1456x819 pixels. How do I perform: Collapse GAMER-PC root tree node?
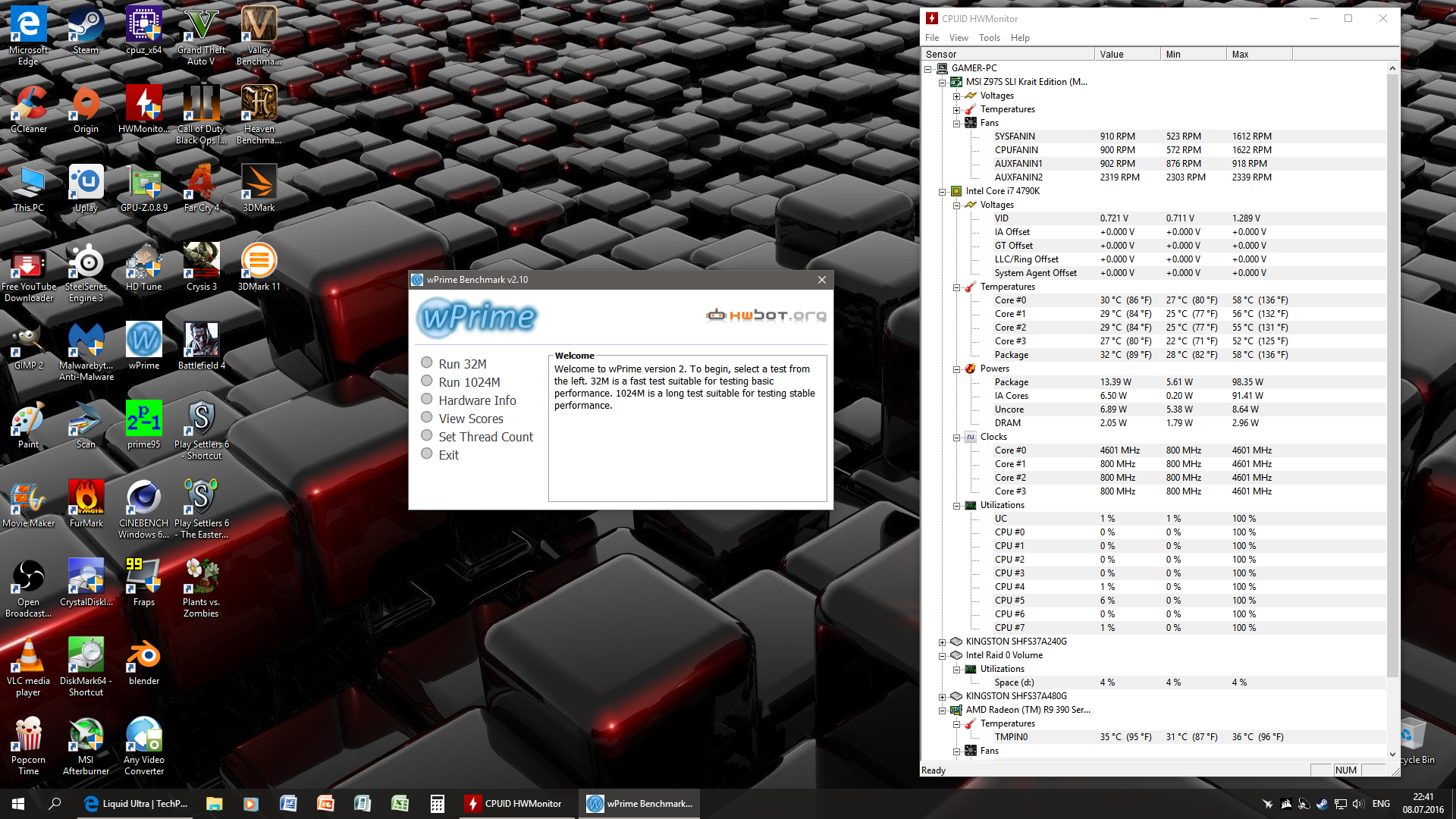(x=928, y=68)
